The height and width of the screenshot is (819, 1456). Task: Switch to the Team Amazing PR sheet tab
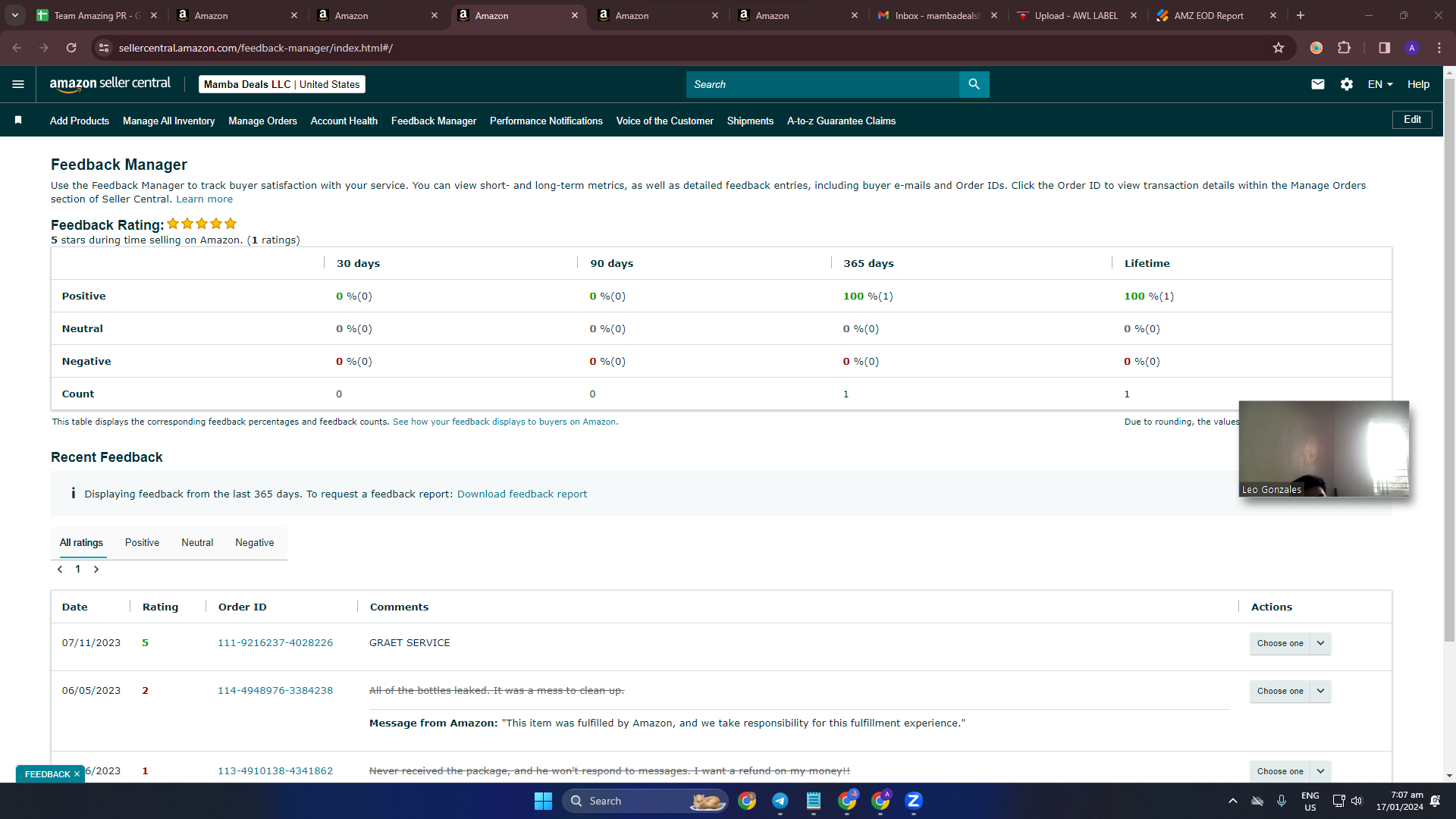(96, 15)
